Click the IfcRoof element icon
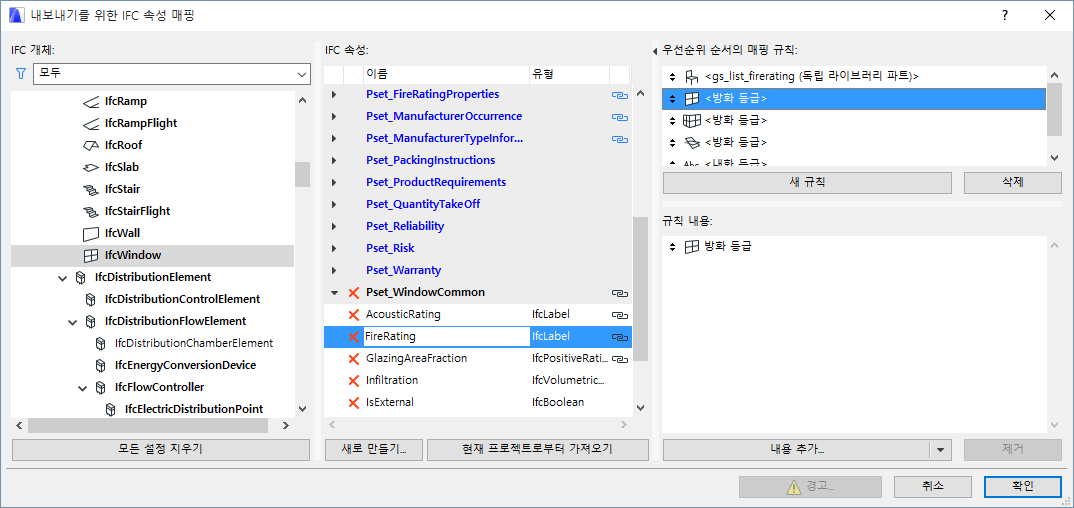Viewport: 1074px width, 508px height. (x=90, y=145)
